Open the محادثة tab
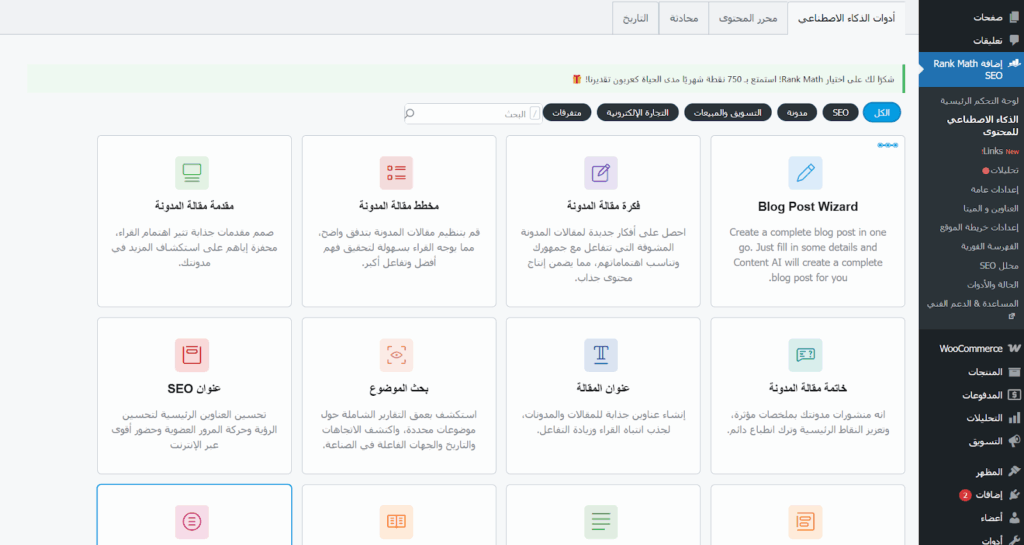Image resolution: width=1024 pixels, height=545 pixels. [683, 18]
